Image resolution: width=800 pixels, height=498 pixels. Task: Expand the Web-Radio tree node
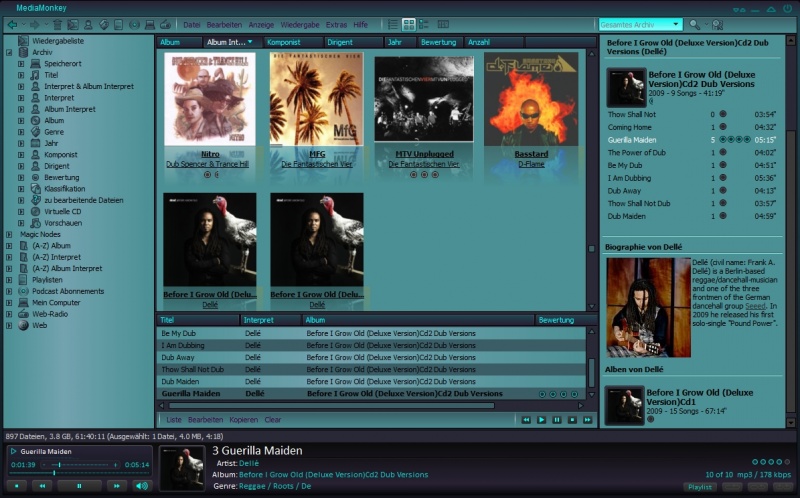coord(9,314)
